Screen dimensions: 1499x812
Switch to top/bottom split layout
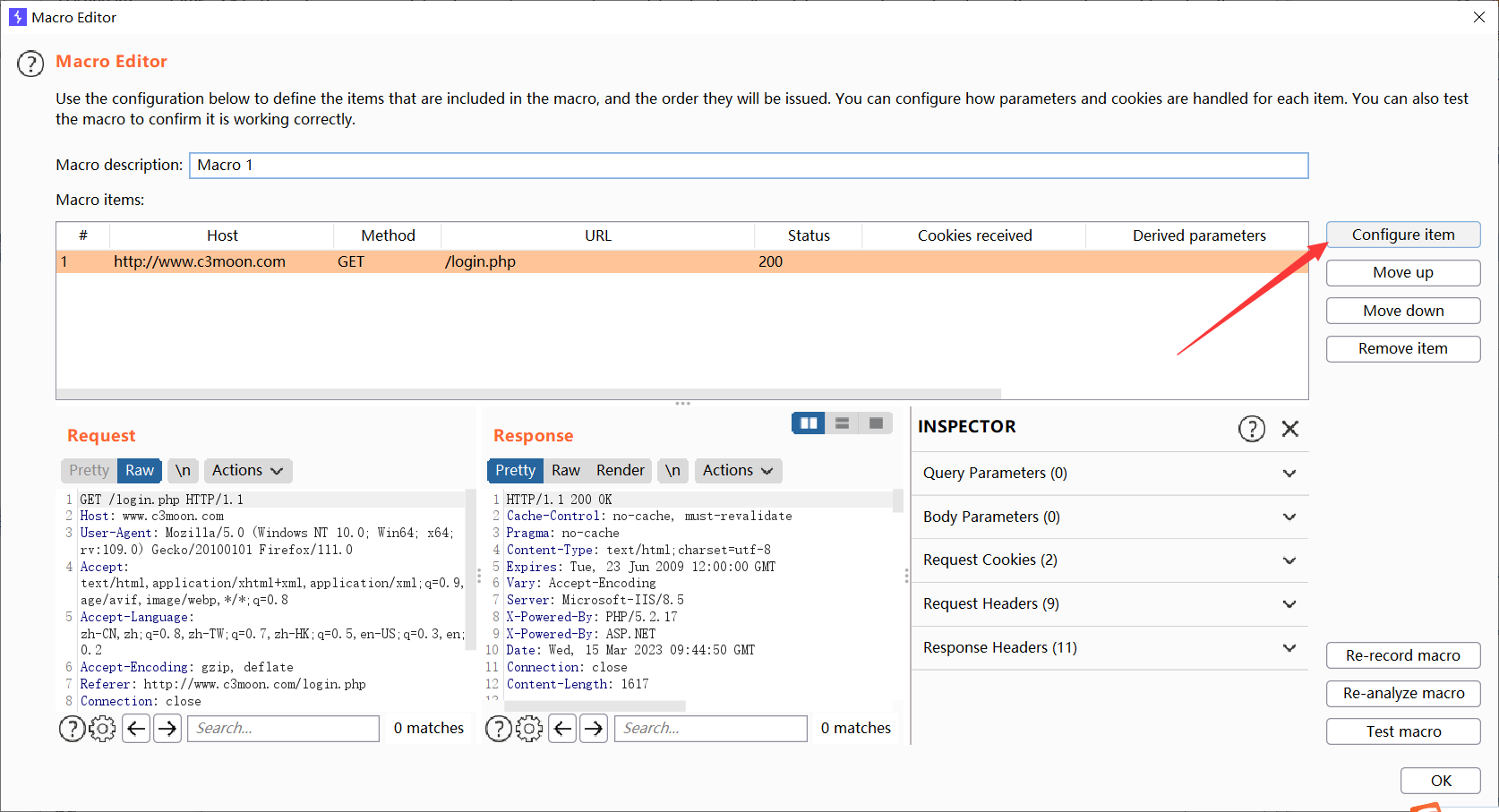(x=842, y=423)
